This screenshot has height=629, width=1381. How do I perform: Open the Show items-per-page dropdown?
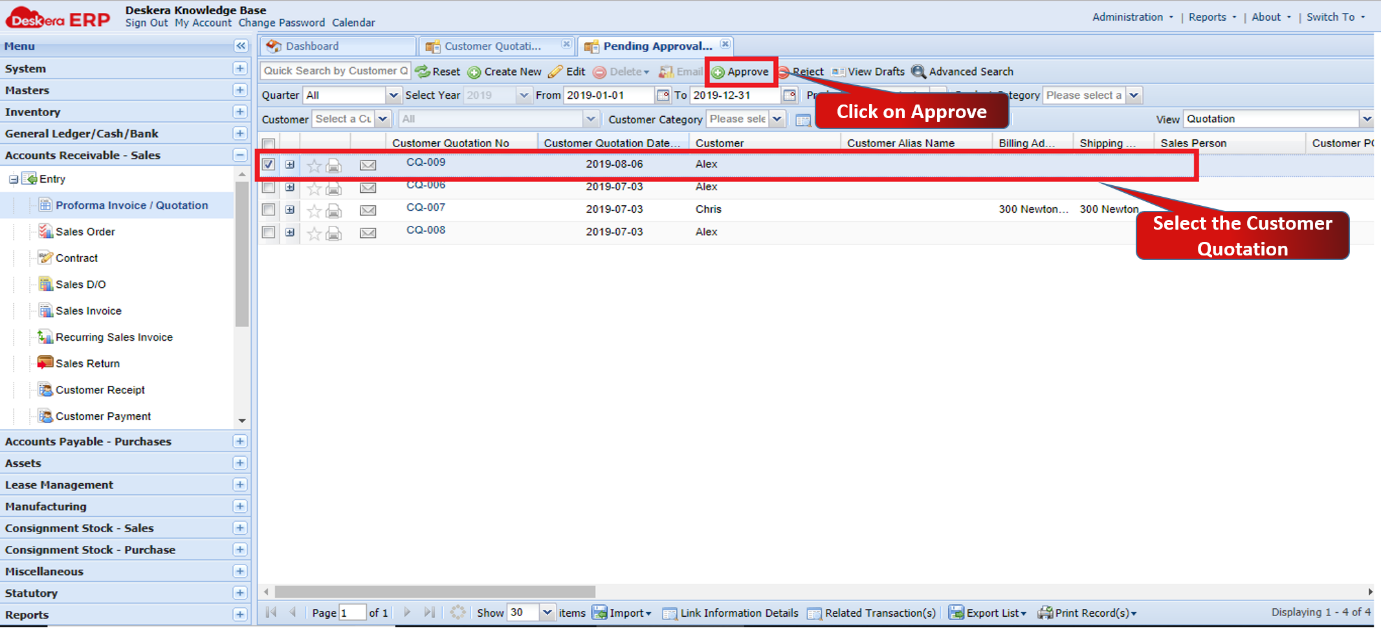coord(547,612)
